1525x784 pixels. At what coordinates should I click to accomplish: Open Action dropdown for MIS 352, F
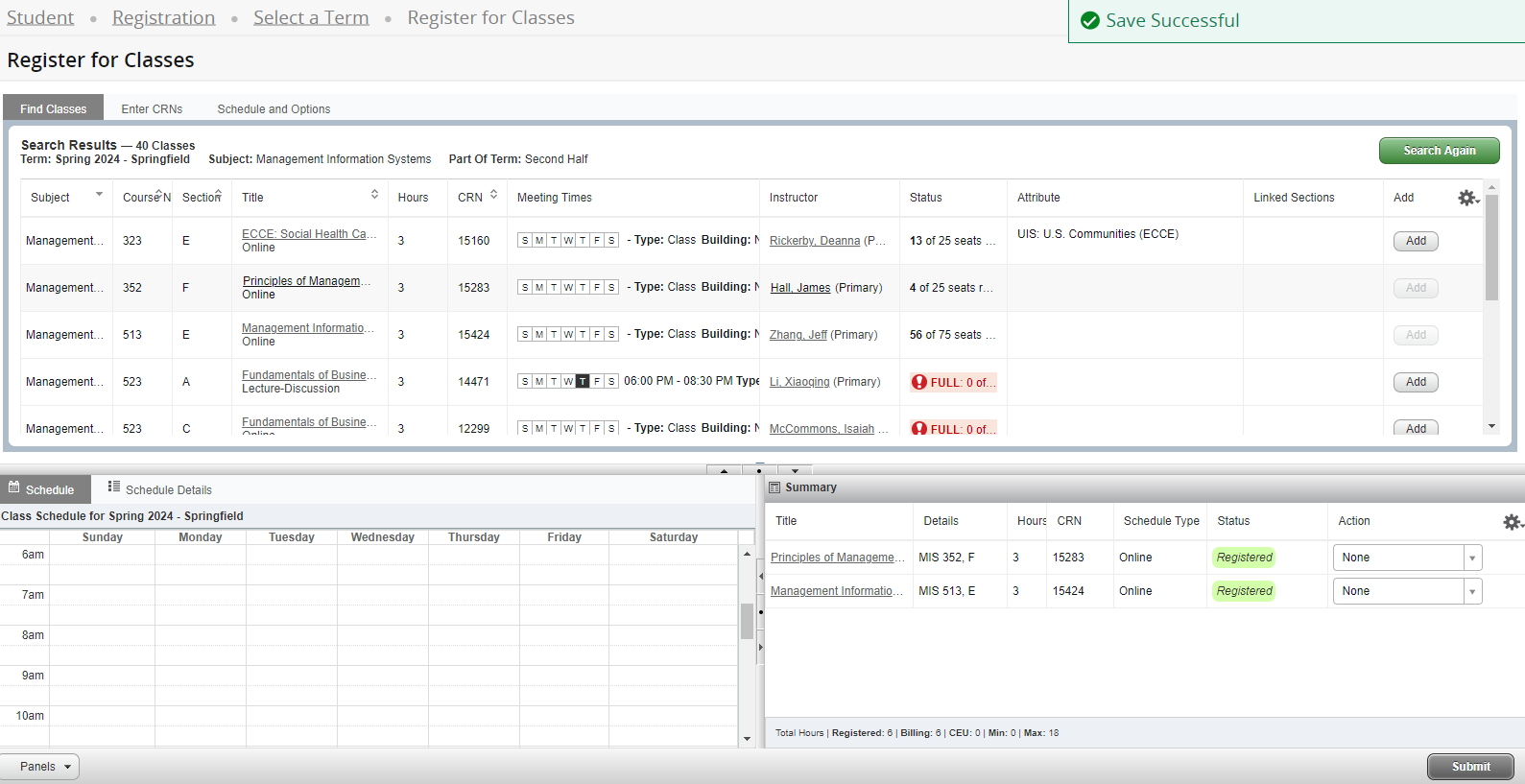(1471, 558)
